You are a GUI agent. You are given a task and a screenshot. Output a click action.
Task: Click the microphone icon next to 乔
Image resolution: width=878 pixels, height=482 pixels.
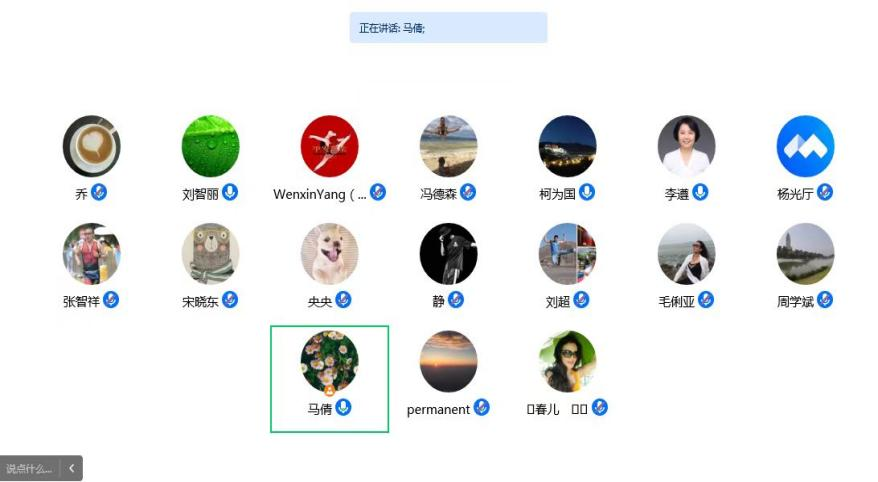click(99, 192)
